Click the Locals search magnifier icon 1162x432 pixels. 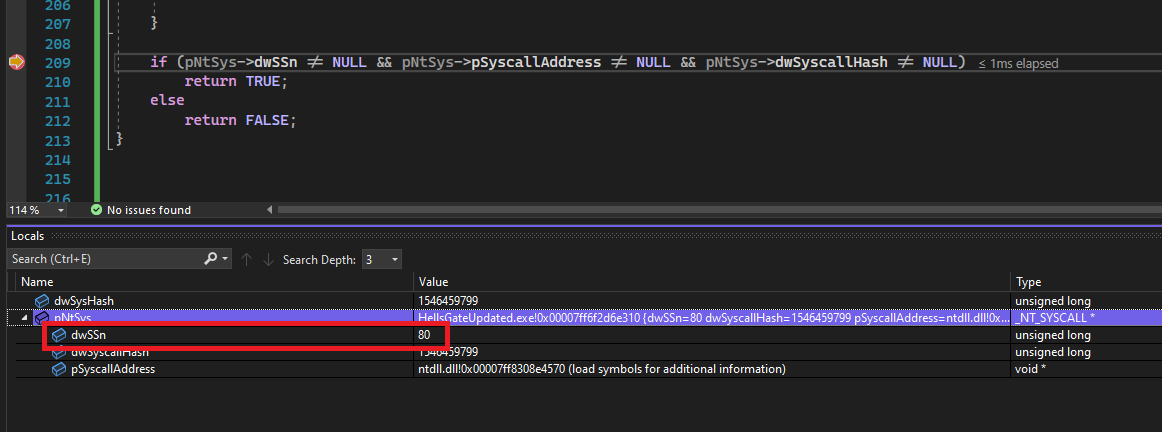(210, 259)
